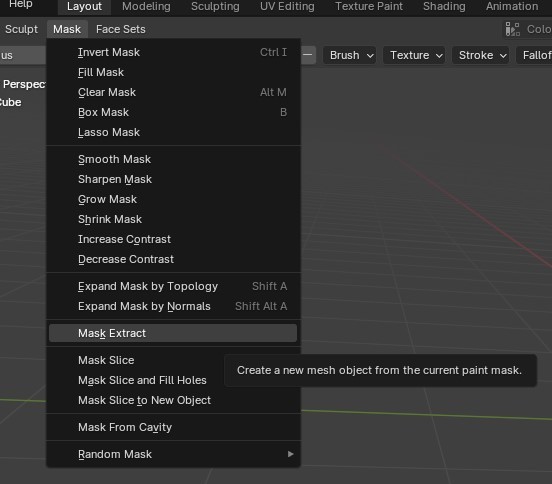
Task: Switch to UV Editing workspace tab
Action: click(x=287, y=6)
